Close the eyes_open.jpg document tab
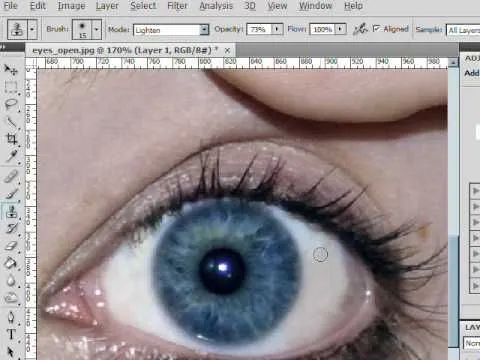This screenshot has height=360, width=480. 227,51
